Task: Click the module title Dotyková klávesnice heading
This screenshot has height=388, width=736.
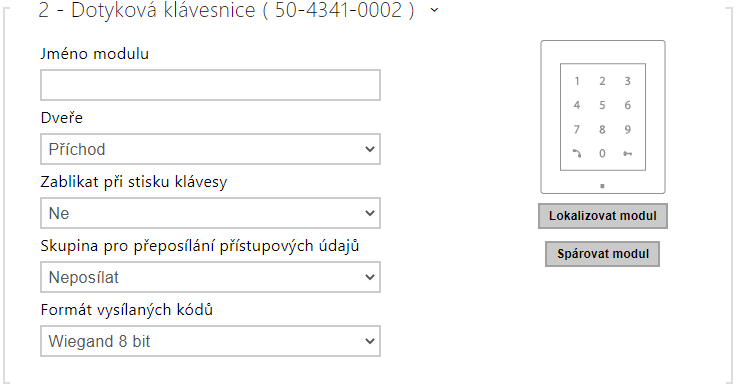Action: coord(226,10)
